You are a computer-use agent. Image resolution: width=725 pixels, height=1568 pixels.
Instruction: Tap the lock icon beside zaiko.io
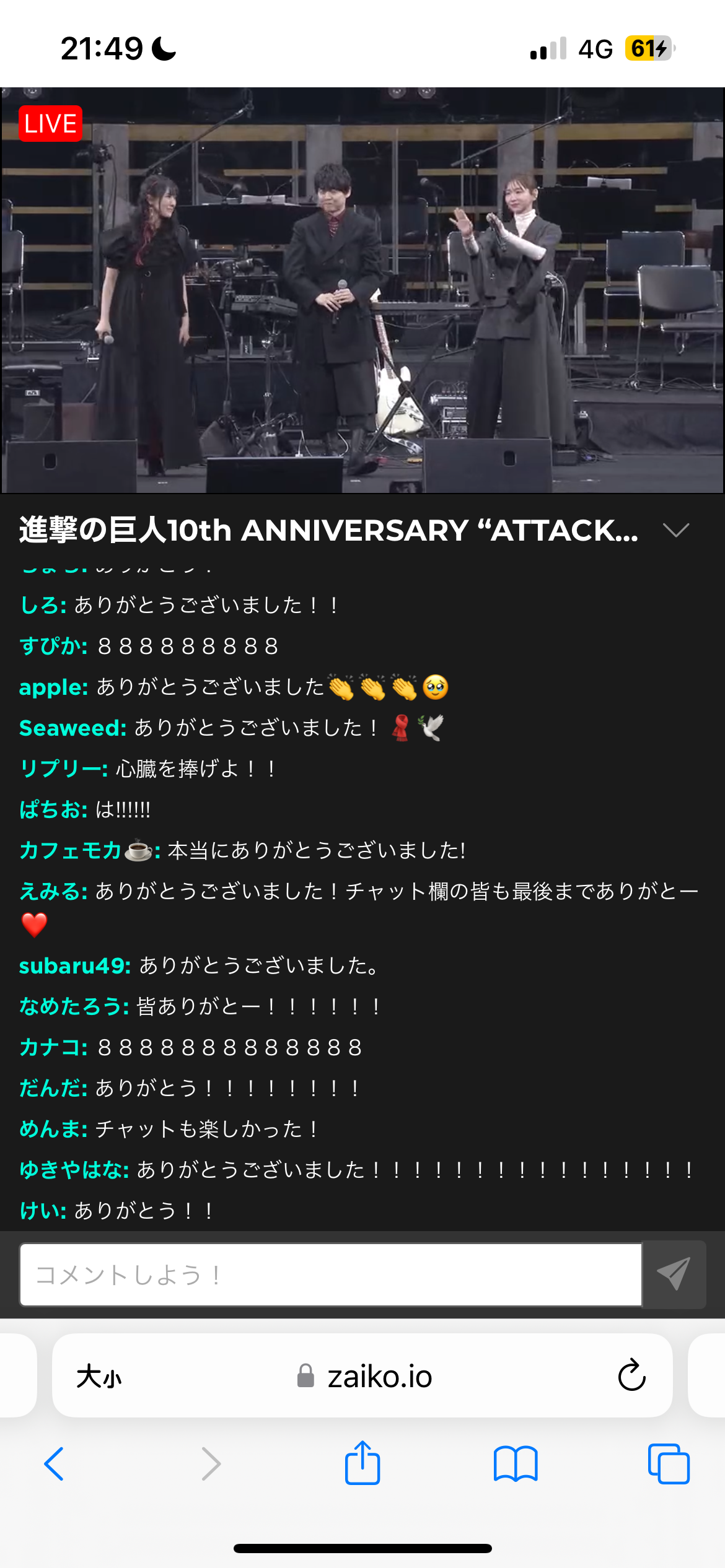[x=305, y=1375]
